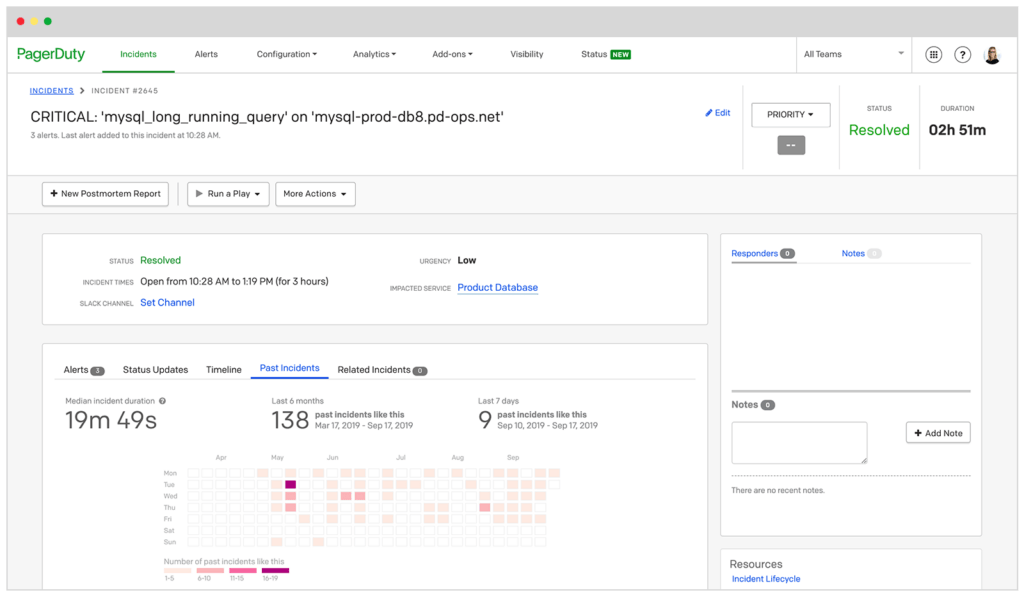This screenshot has height=604, width=1024.
Task: Click the Related Incidents count badge
Action: coord(420,371)
